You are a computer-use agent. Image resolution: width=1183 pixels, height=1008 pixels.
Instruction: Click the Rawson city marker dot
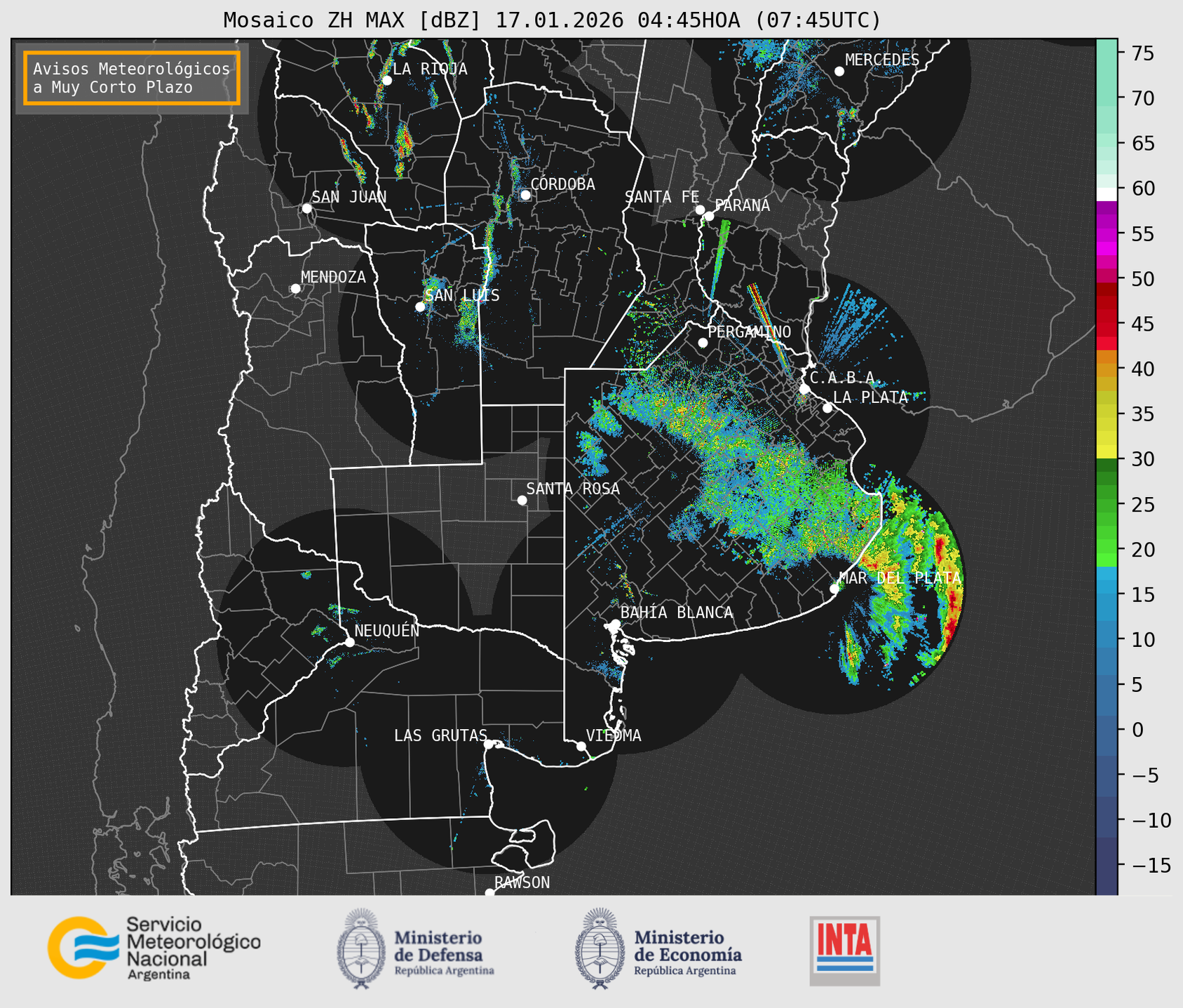click(x=489, y=892)
